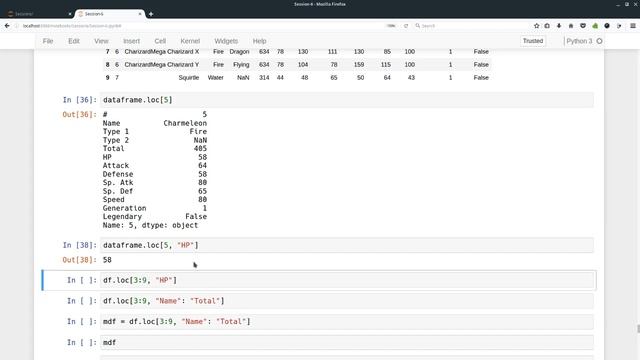This screenshot has height=360, width=640.
Task: Open the toolbar icon left of hamburger menu
Action: click(x=619, y=26)
